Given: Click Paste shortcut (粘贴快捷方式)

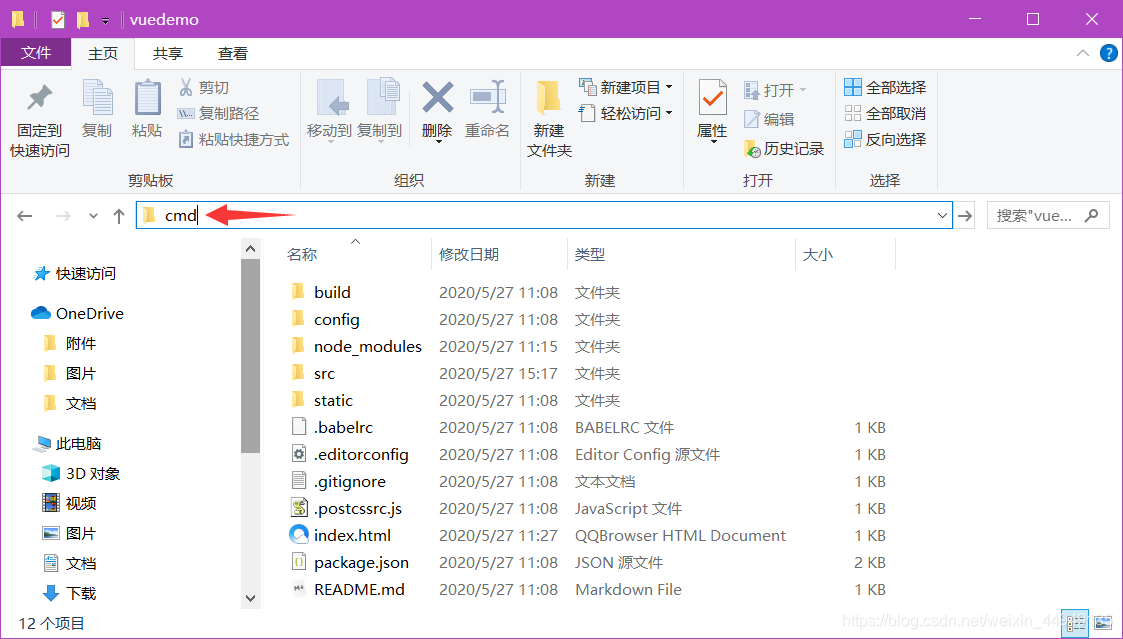Looking at the screenshot, I should point(233,139).
